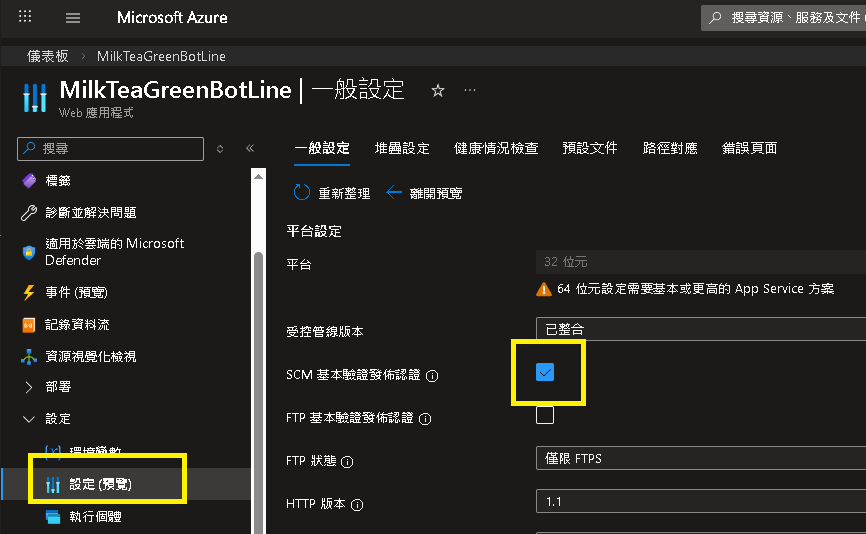Click info icon beside SCM 基本驗證發佈認證
The width and height of the screenshot is (866, 534).
pos(433,376)
